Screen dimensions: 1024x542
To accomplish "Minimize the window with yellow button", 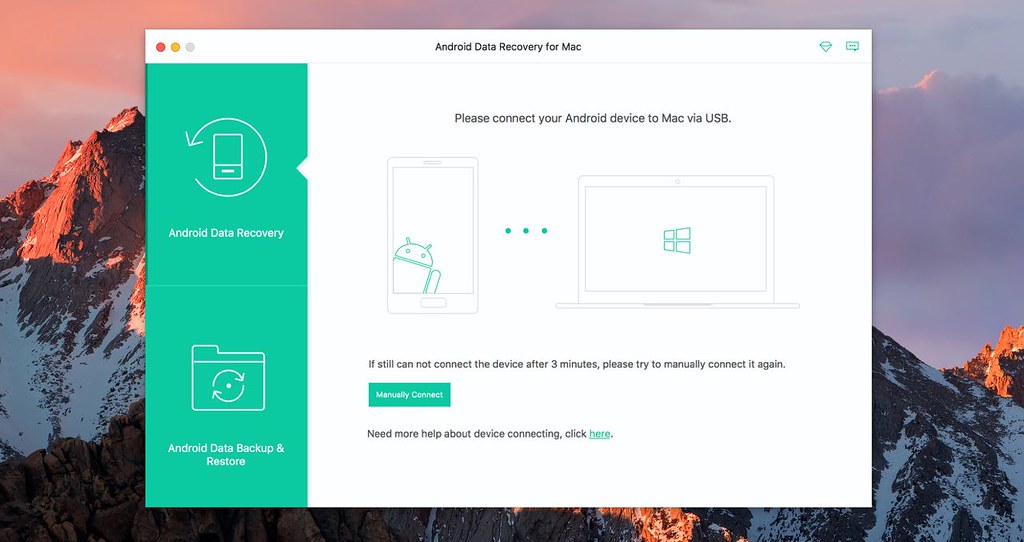I will (x=175, y=47).
